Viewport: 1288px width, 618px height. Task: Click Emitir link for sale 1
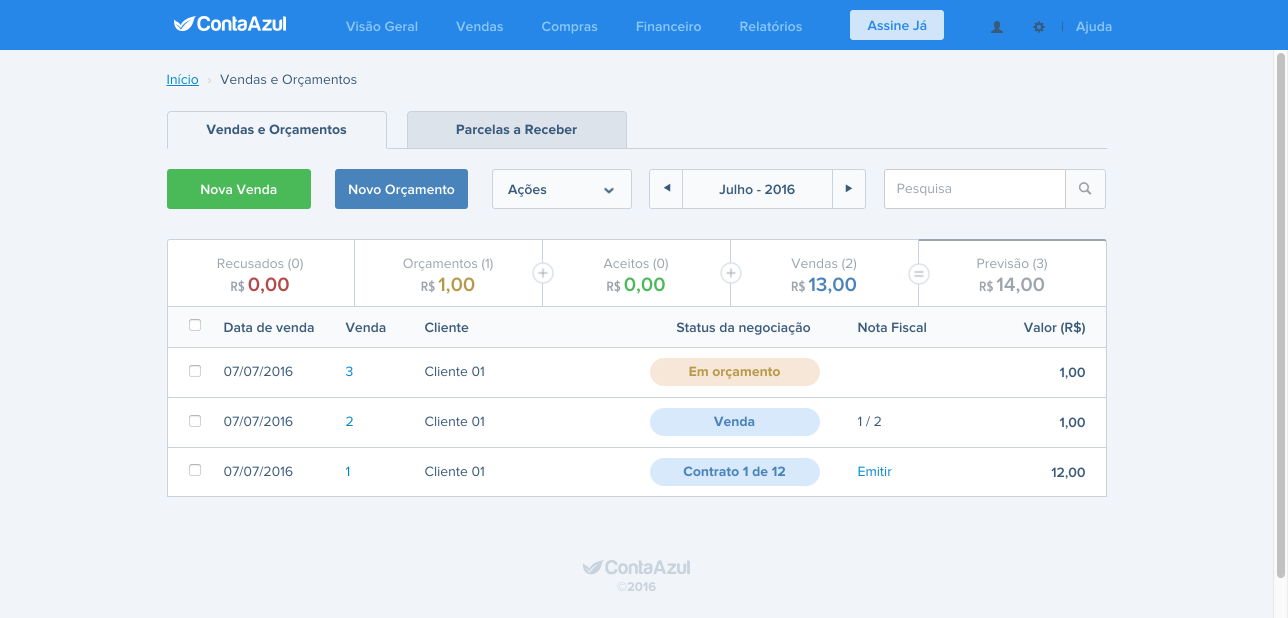click(x=874, y=472)
